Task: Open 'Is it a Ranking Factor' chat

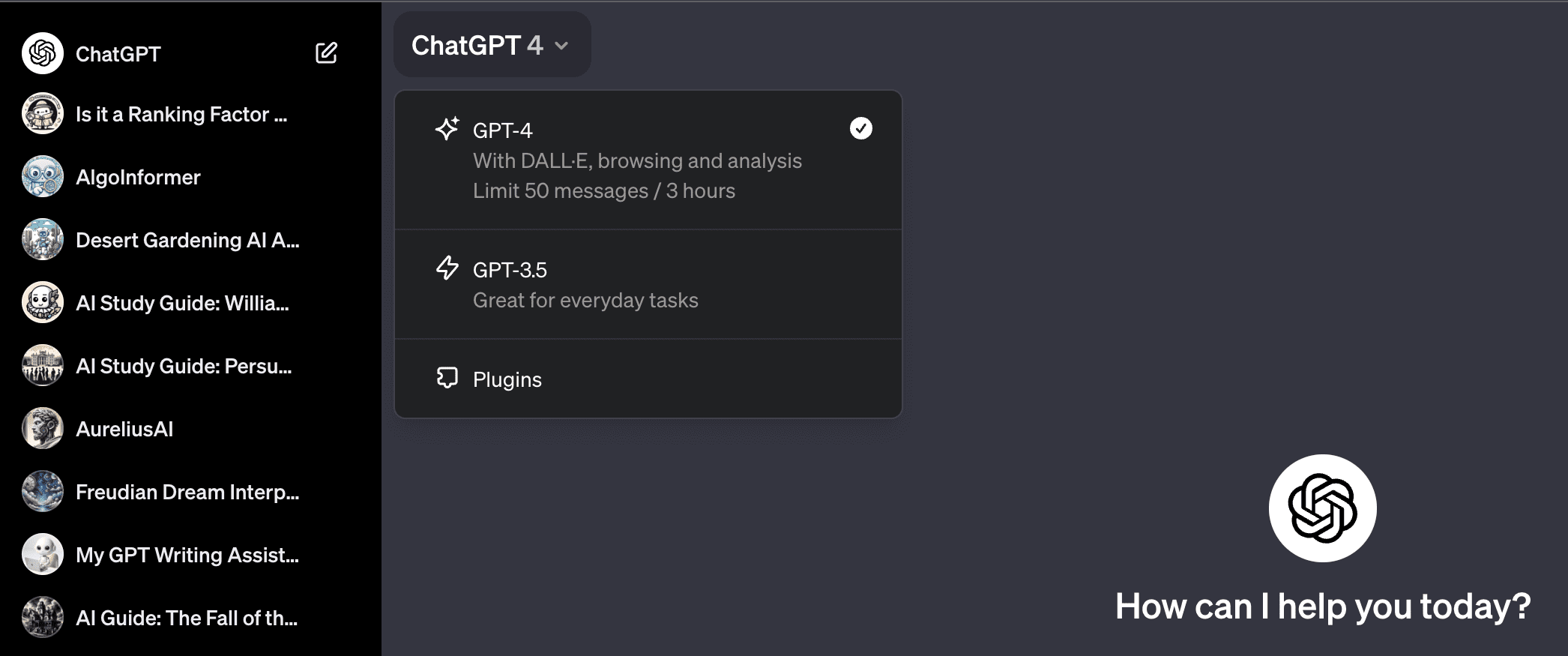Action: tap(180, 114)
